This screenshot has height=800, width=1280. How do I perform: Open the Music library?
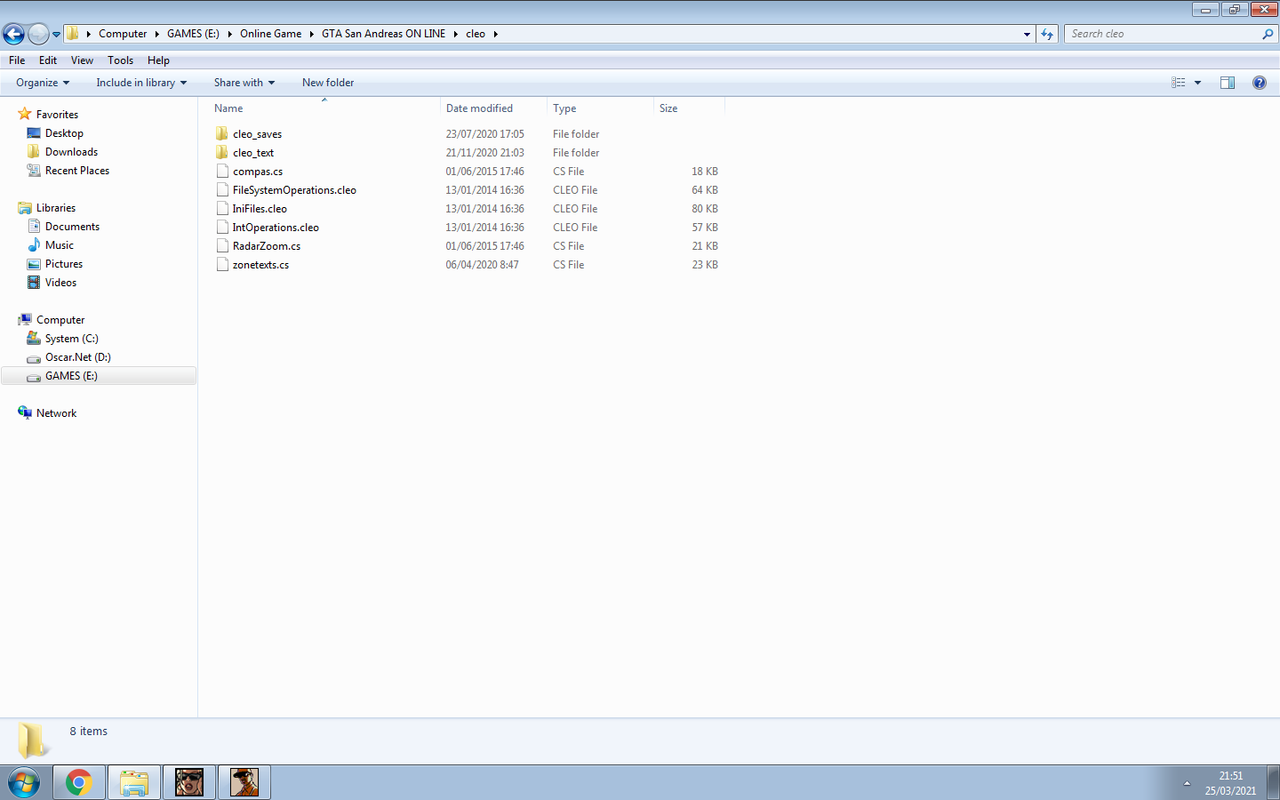point(59,245)
